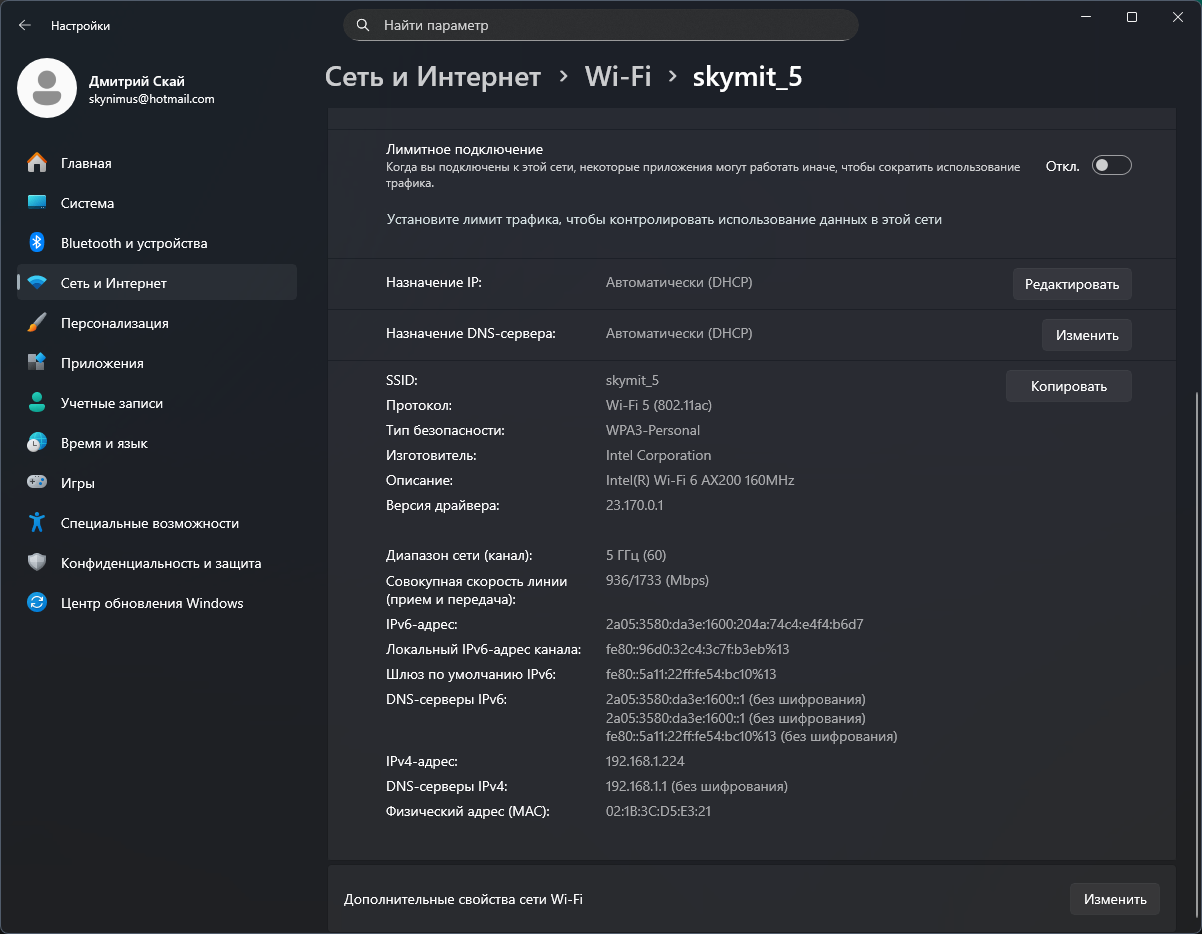
Task: Click the Personalization paintbrush icon
Action: tap(37, 323)
